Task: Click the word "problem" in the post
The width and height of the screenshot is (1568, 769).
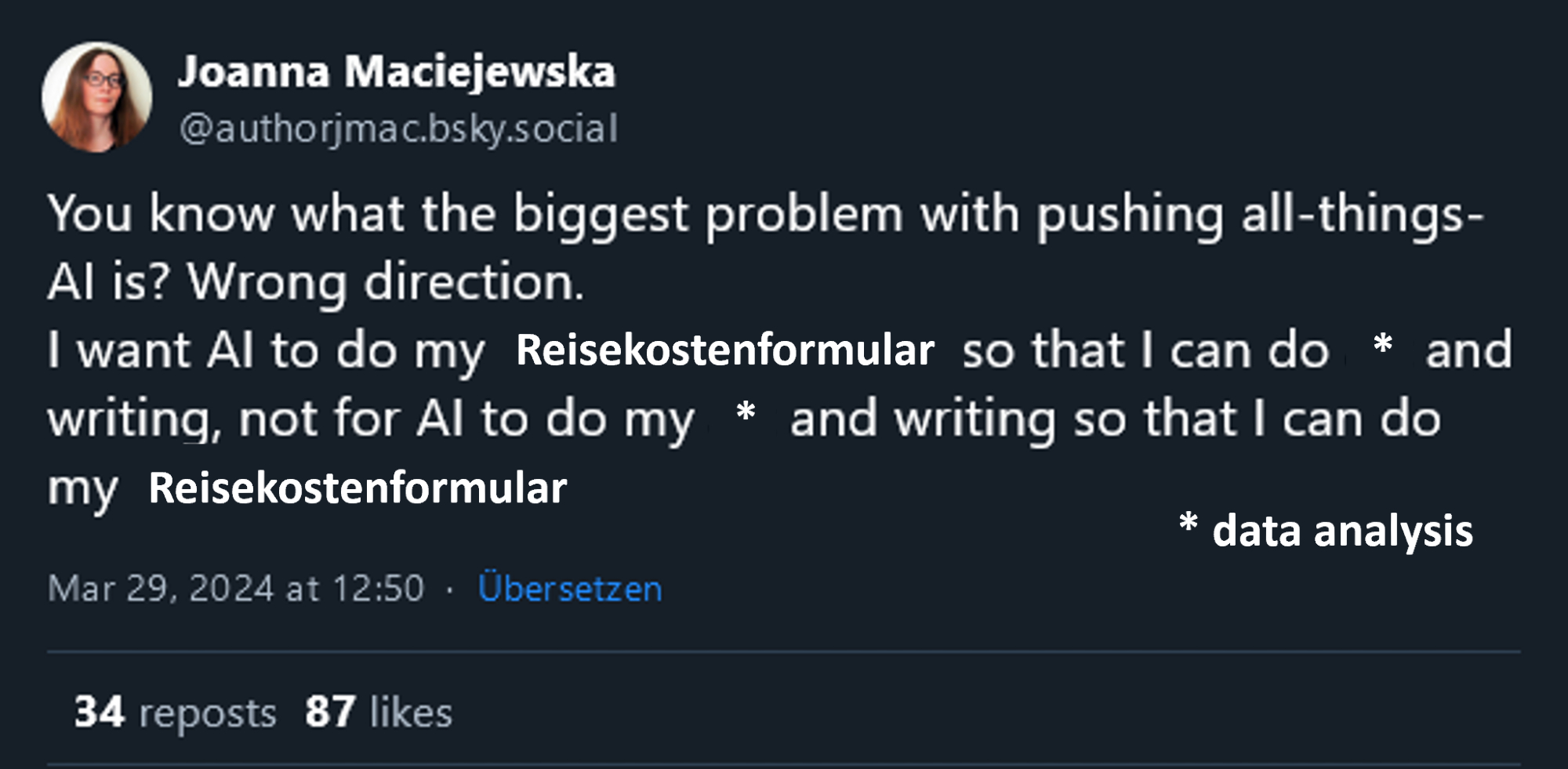Action: click(x=804, y=214)
